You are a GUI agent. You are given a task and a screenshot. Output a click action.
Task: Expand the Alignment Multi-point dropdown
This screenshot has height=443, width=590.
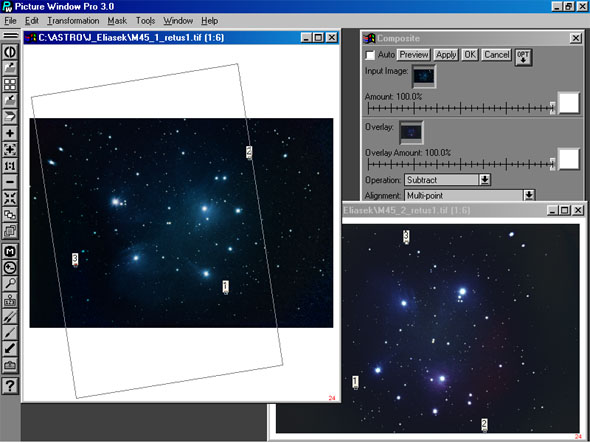coord(529,195)
